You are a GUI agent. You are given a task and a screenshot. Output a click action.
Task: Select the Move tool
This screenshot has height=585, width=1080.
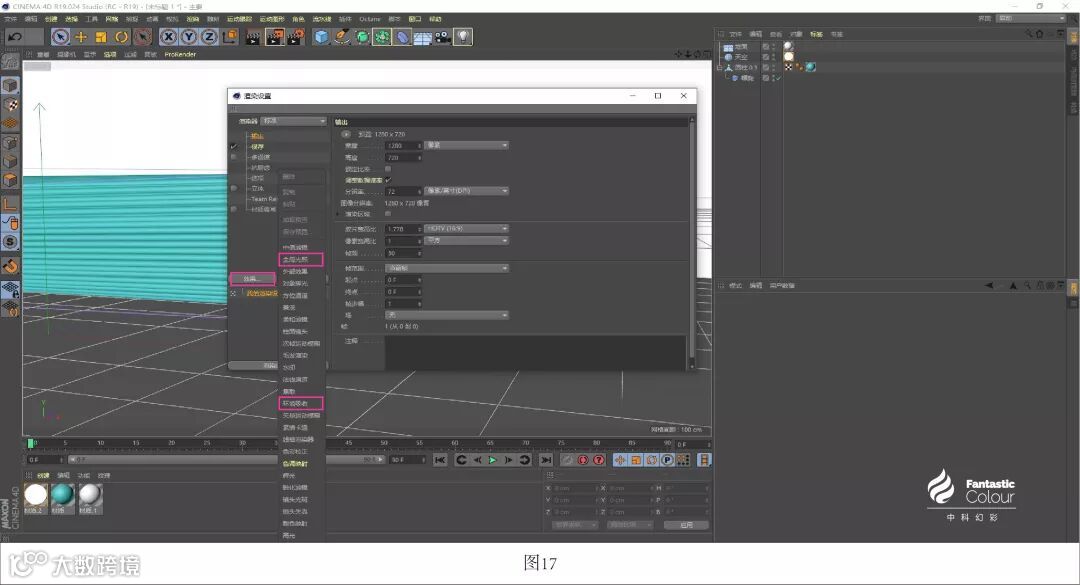click(x=81, y=37)
